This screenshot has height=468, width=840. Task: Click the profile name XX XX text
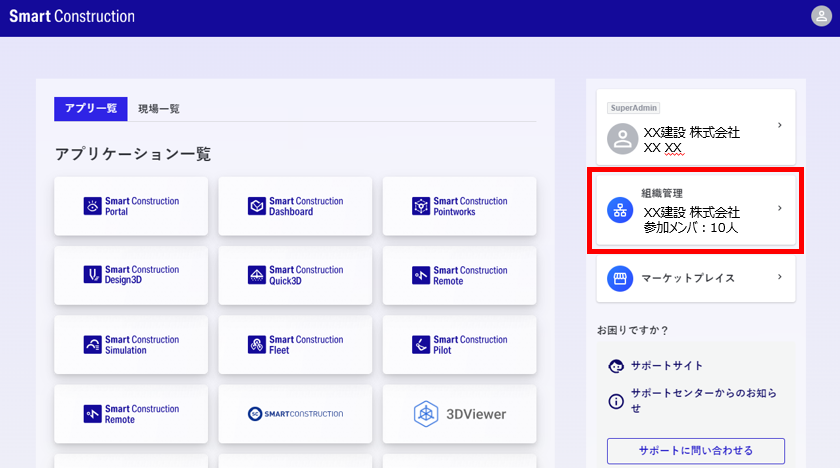coord(663,148)
